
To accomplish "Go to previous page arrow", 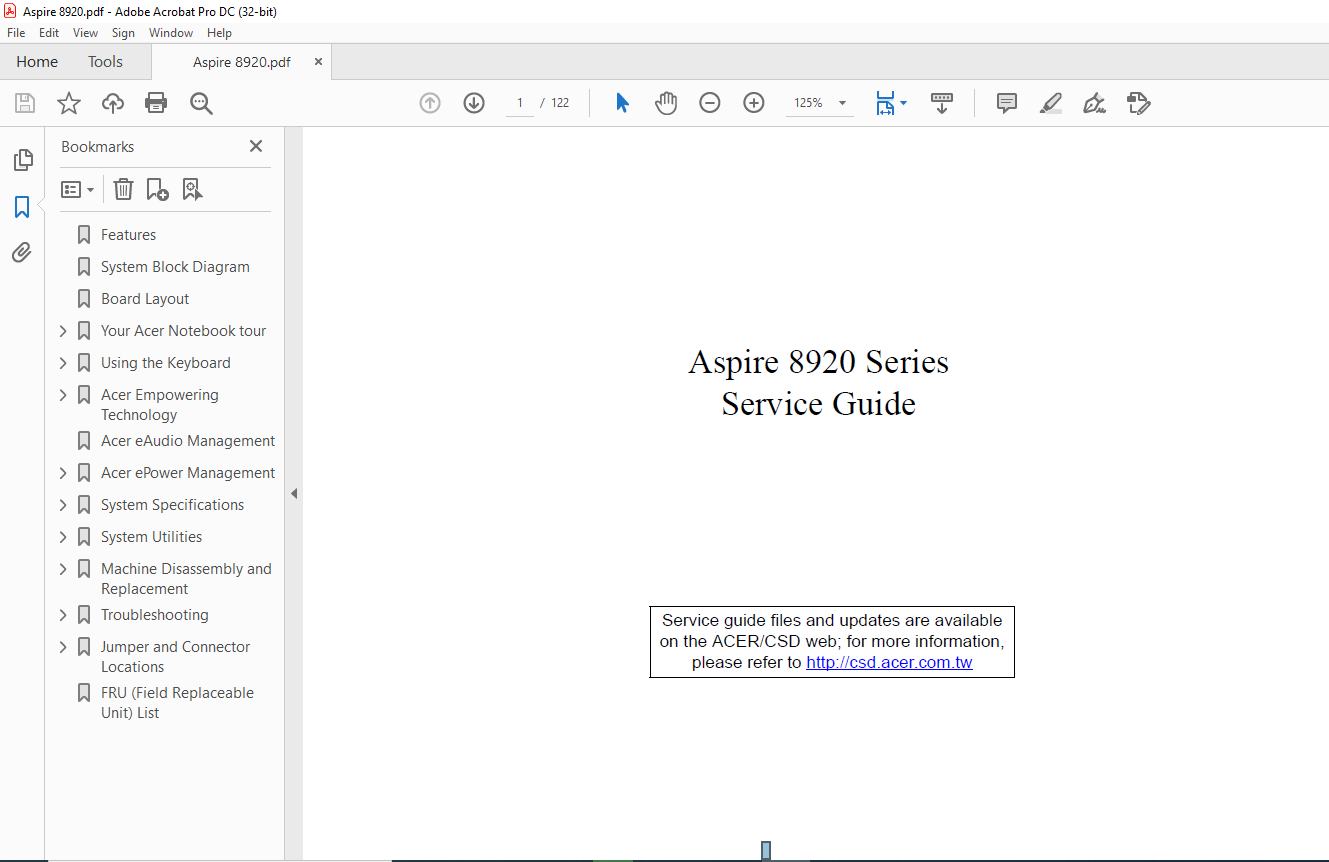I will (x=430, y=103).
